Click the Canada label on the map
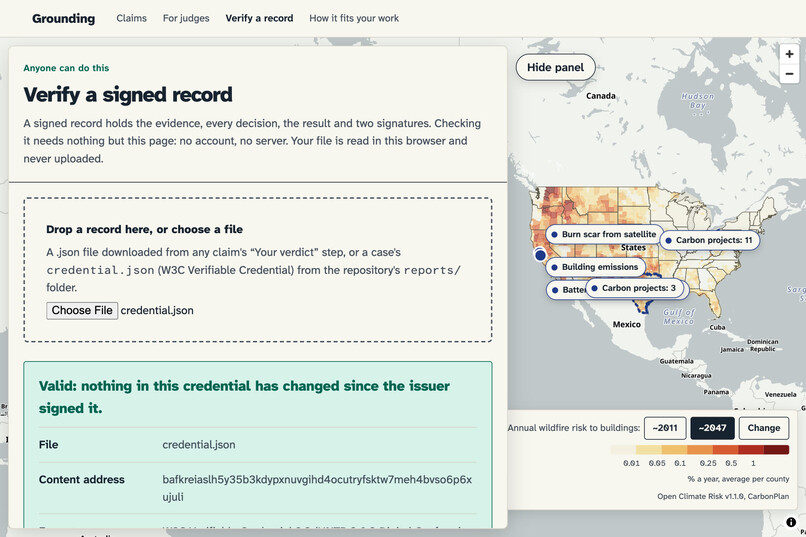 tap(600, 96)
